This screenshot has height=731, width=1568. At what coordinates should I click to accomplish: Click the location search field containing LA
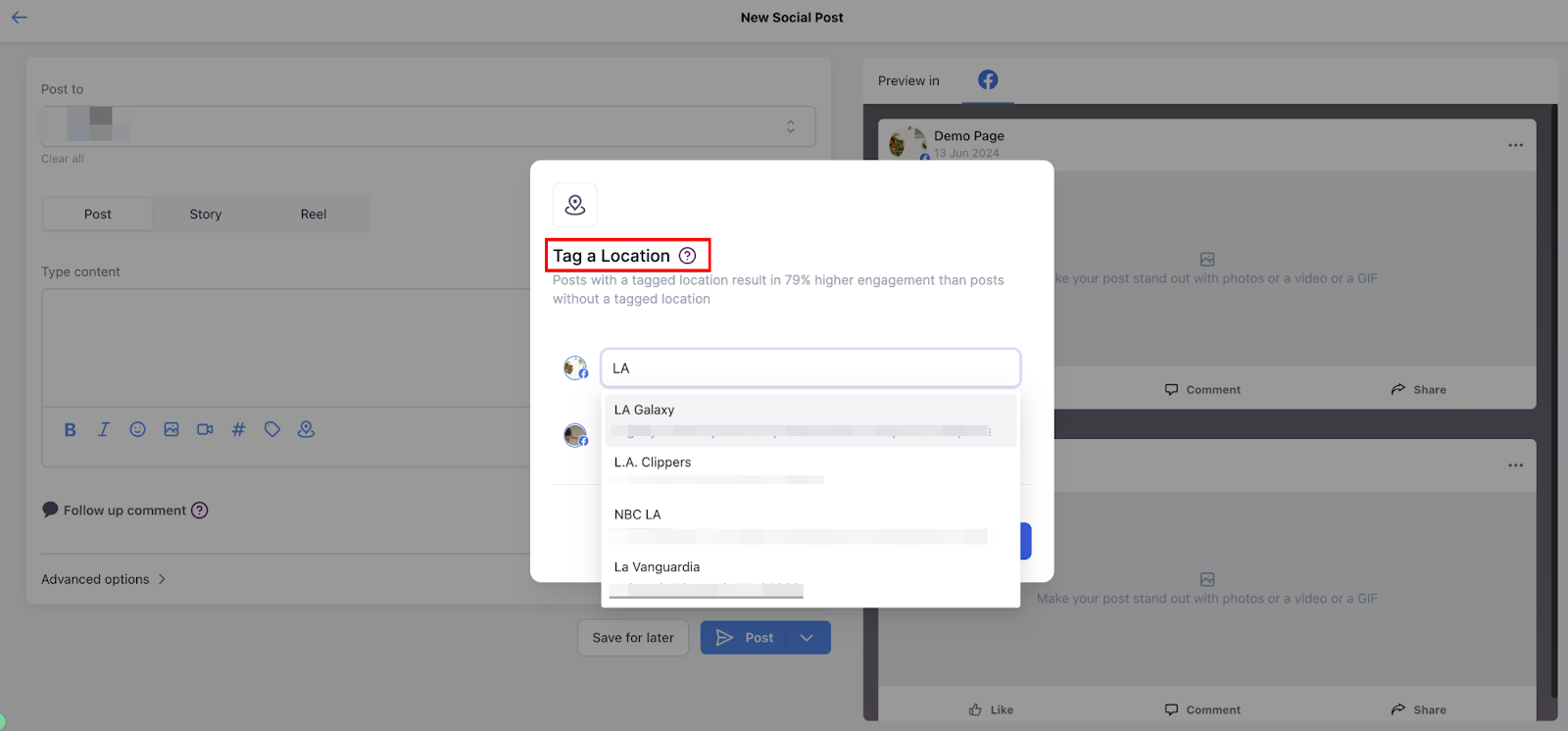point(809,368)
